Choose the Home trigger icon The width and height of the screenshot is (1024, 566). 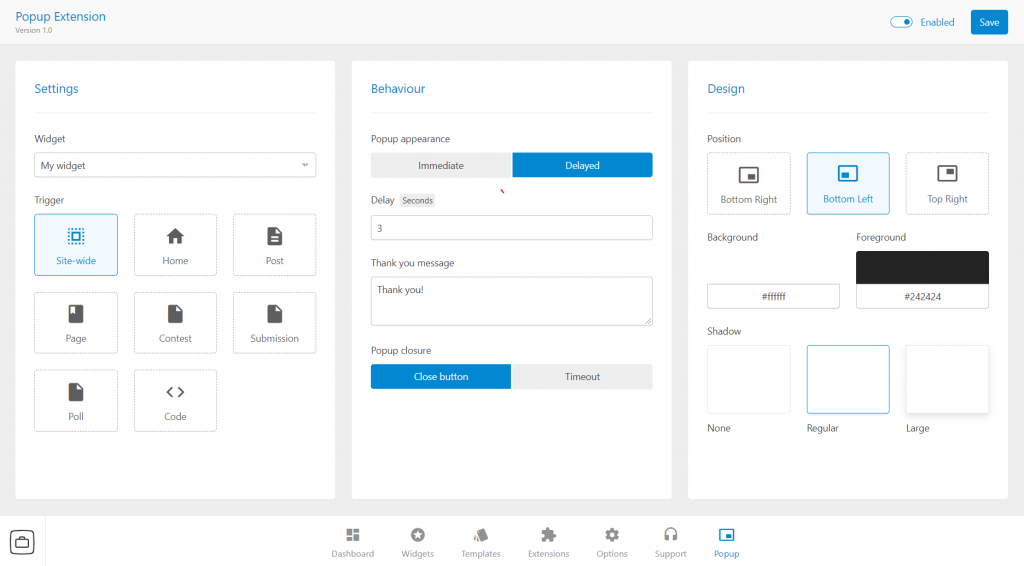[x=175, y=237]
